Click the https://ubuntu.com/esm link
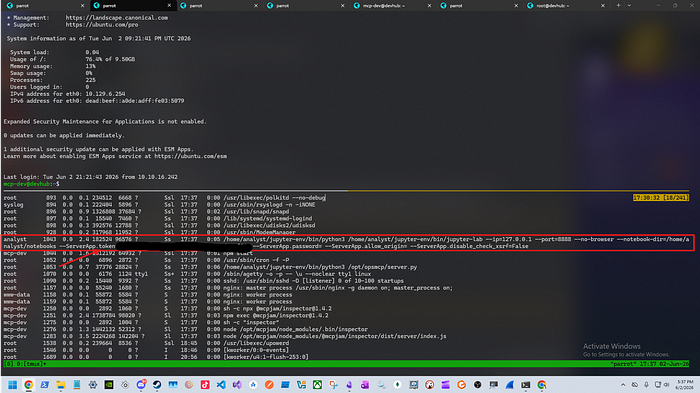The height and width of the screenshot is (393, 700). click(191, 156)
